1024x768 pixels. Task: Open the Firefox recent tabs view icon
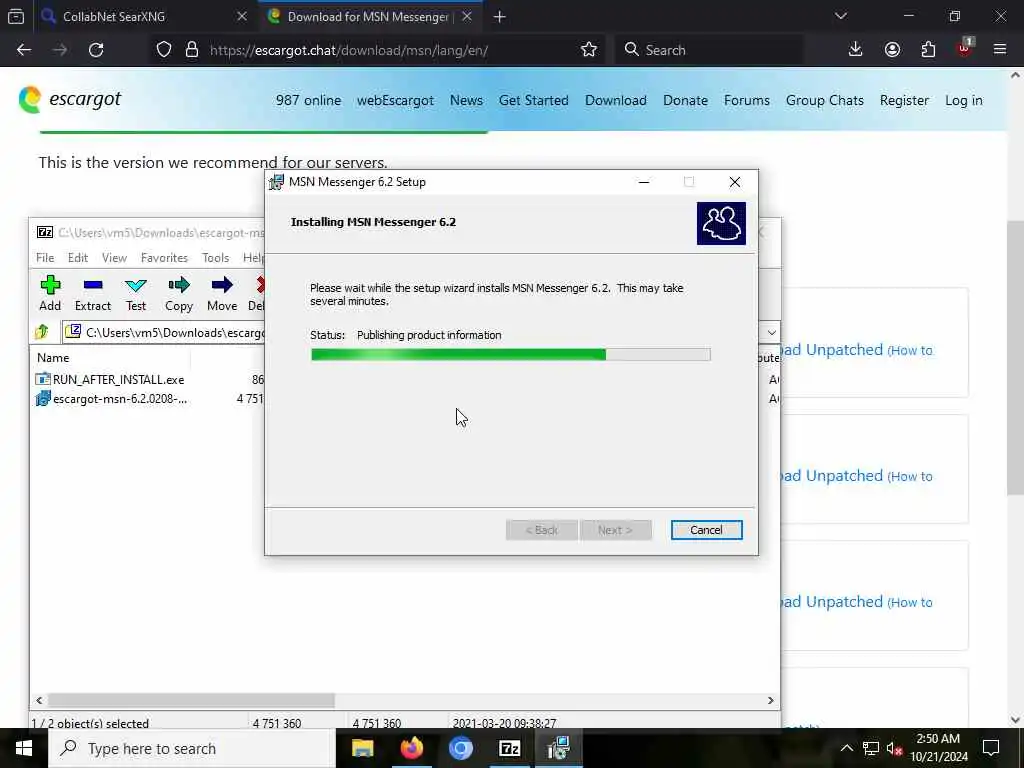(x=16, y=16)
